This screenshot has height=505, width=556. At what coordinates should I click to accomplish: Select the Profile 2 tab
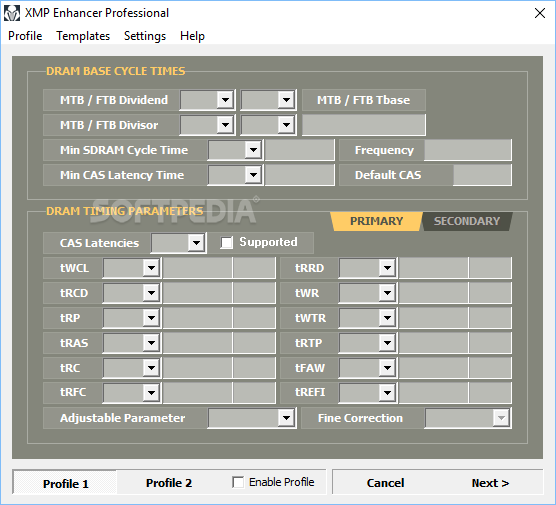click(169, 482)
